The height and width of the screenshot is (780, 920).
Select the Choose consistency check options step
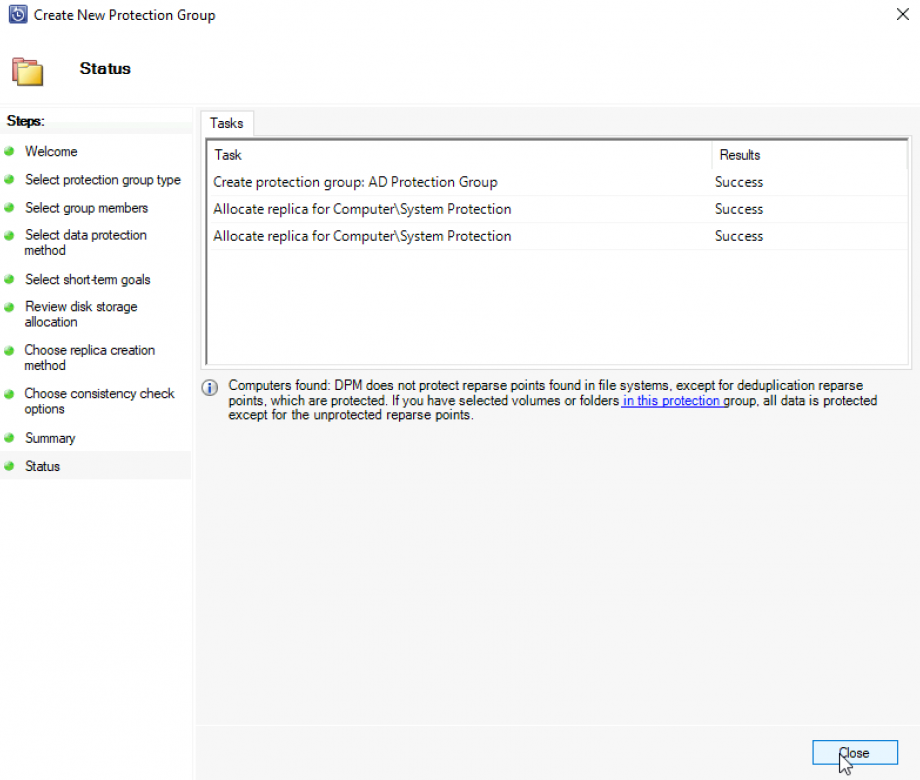(98, 401)
